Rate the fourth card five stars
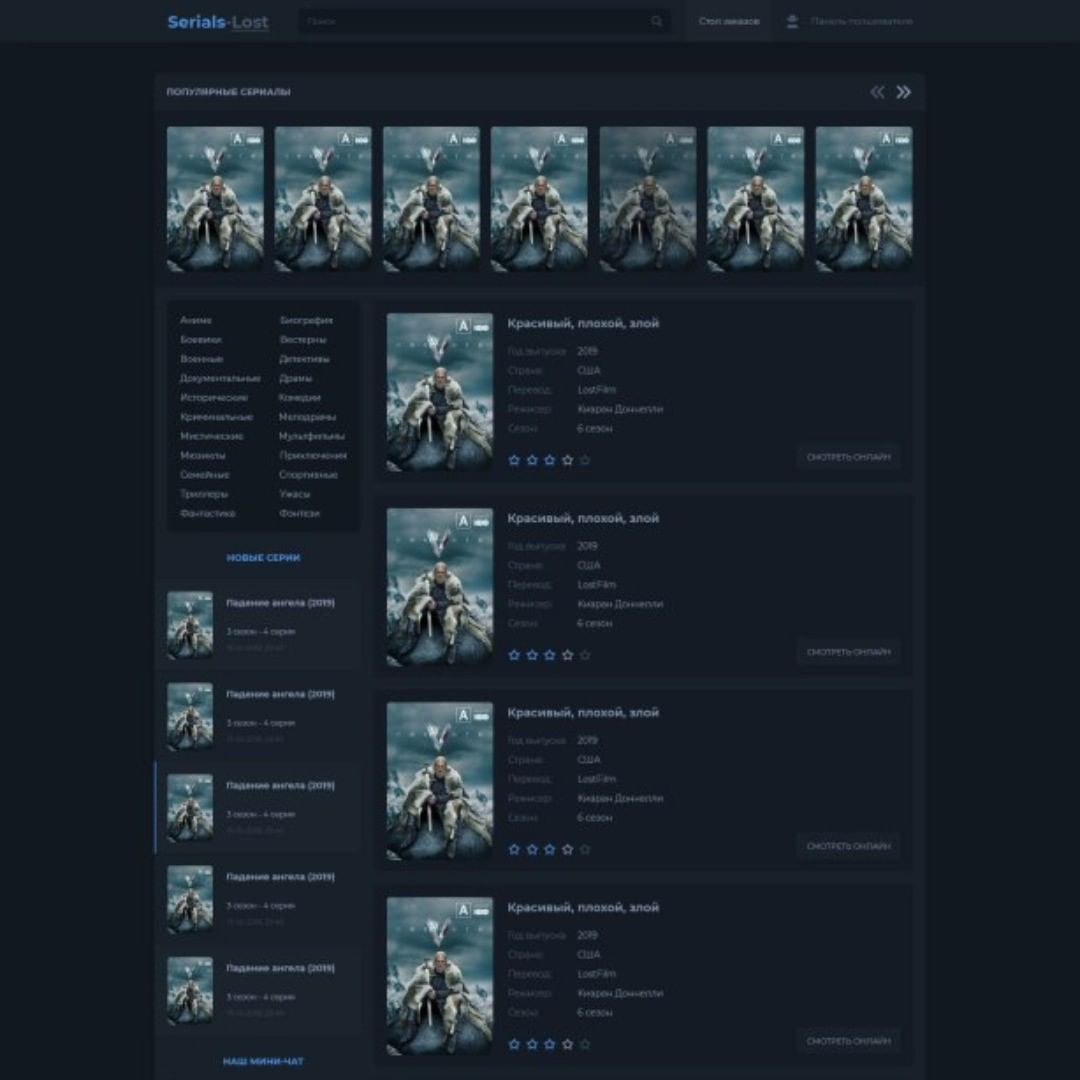Viewport: 1080px width, 1080px height. (x=585, y=1044)
